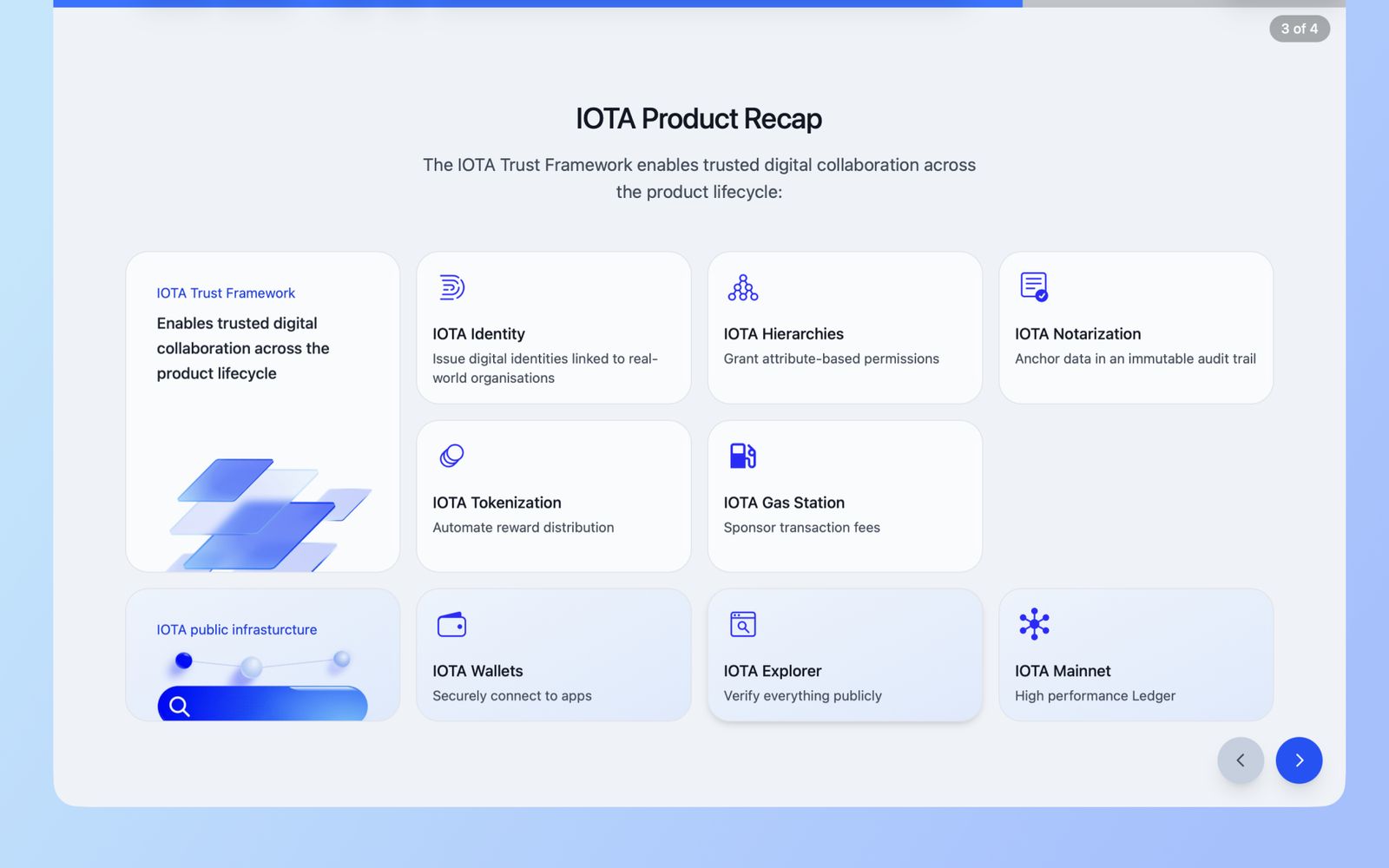Click the '3 of 4' page indicator

1300,29
